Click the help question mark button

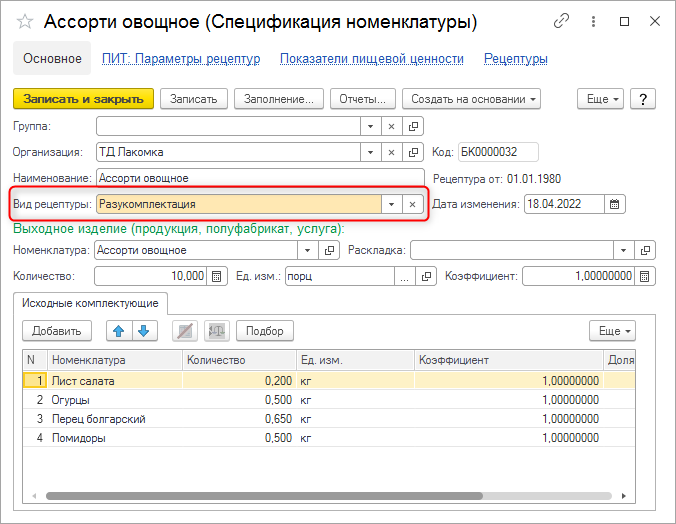[642, 98]
